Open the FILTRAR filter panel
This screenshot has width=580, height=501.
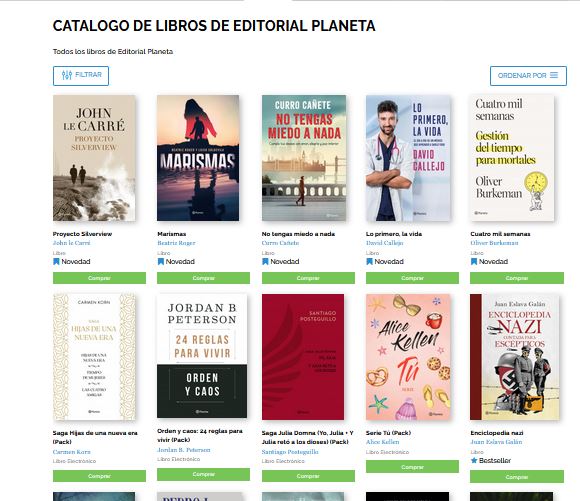(81, 76)
